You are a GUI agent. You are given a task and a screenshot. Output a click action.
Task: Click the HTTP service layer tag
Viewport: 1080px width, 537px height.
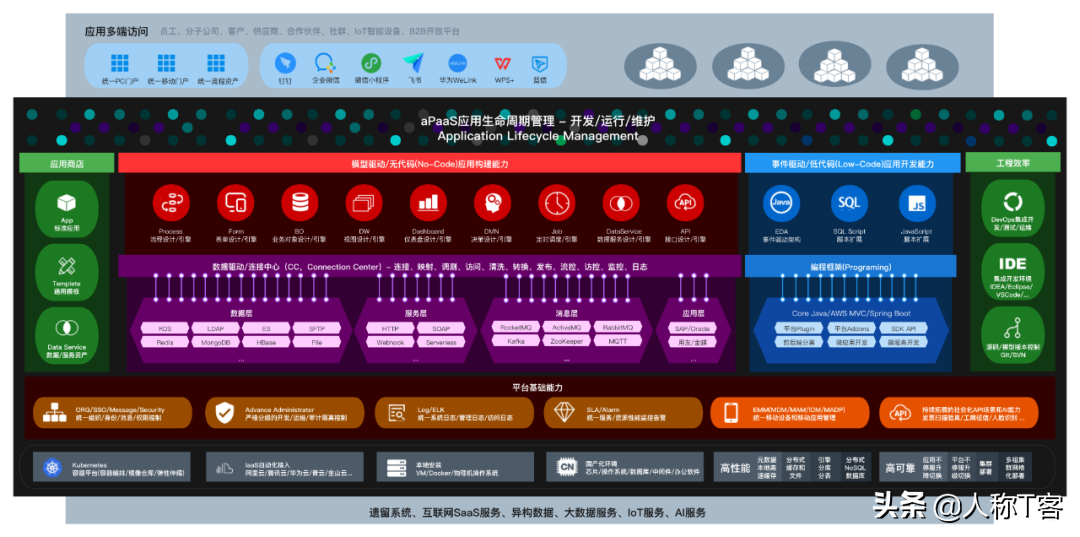(390, 328)
